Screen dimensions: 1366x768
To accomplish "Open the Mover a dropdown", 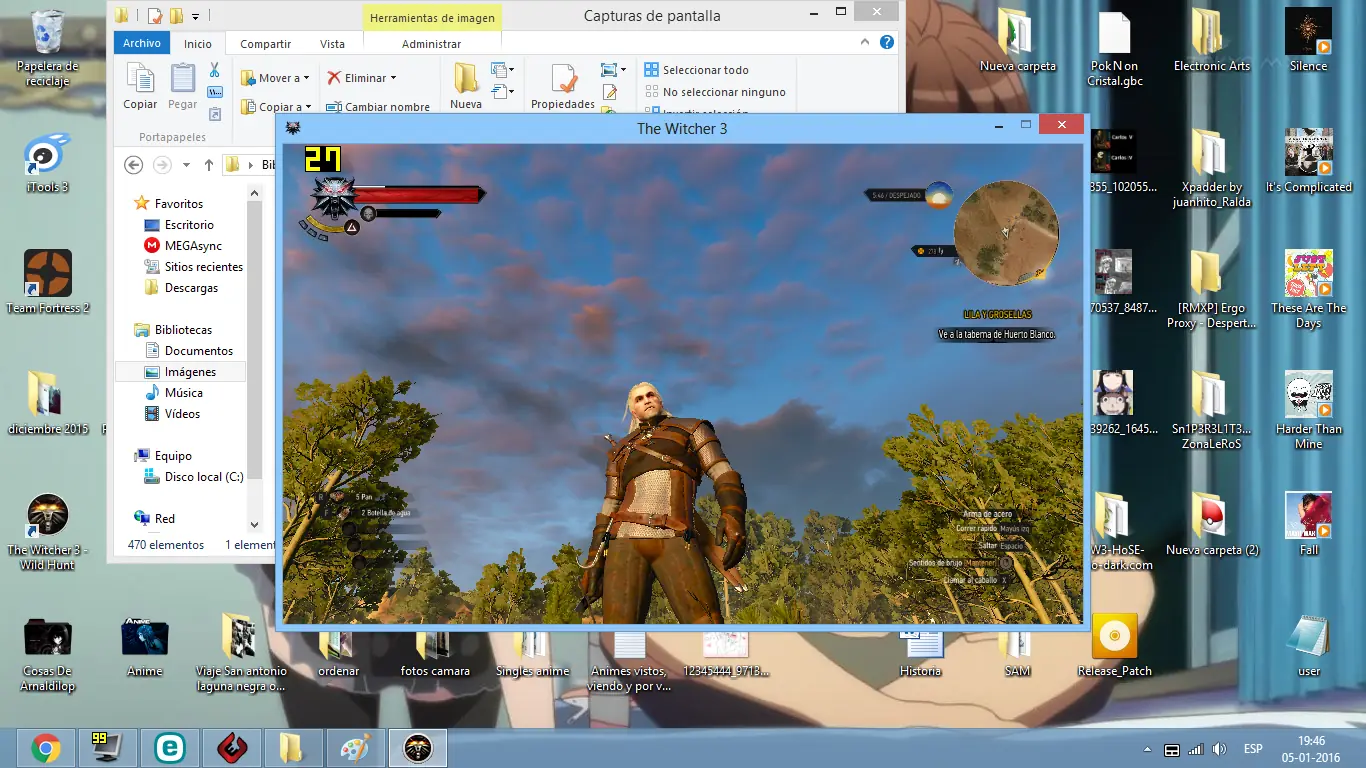I will (275, 78).
